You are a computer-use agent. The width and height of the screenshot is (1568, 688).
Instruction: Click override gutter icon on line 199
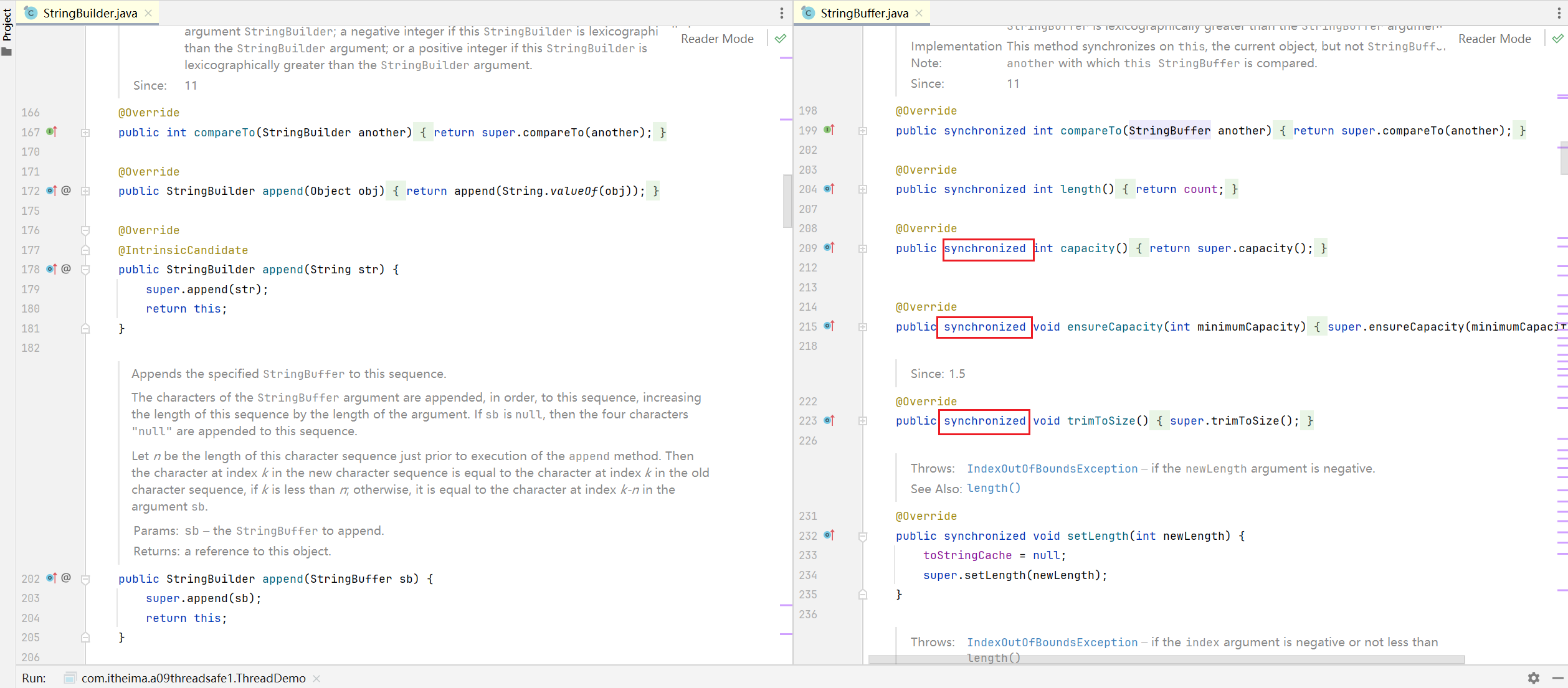tap(829, 130)
